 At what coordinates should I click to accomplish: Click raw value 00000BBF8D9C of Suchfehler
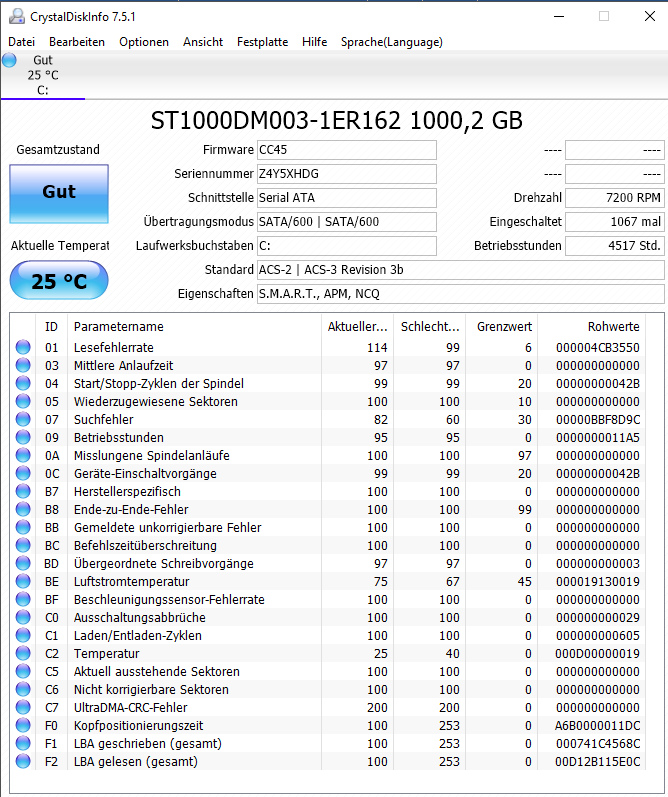[598, 420]
